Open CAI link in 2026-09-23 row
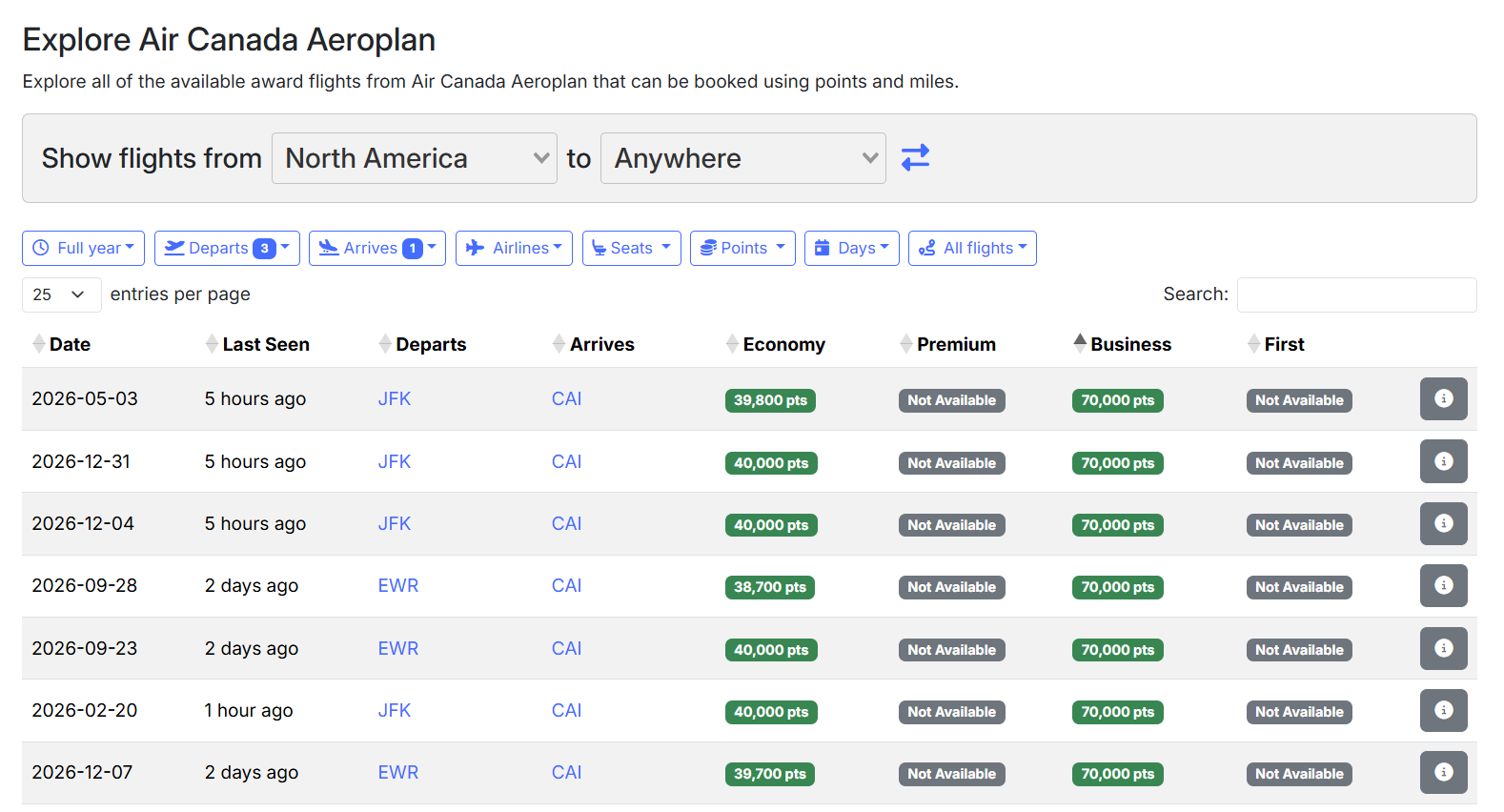Viewport: 1504px width, 812px height. tap(566, 648)
